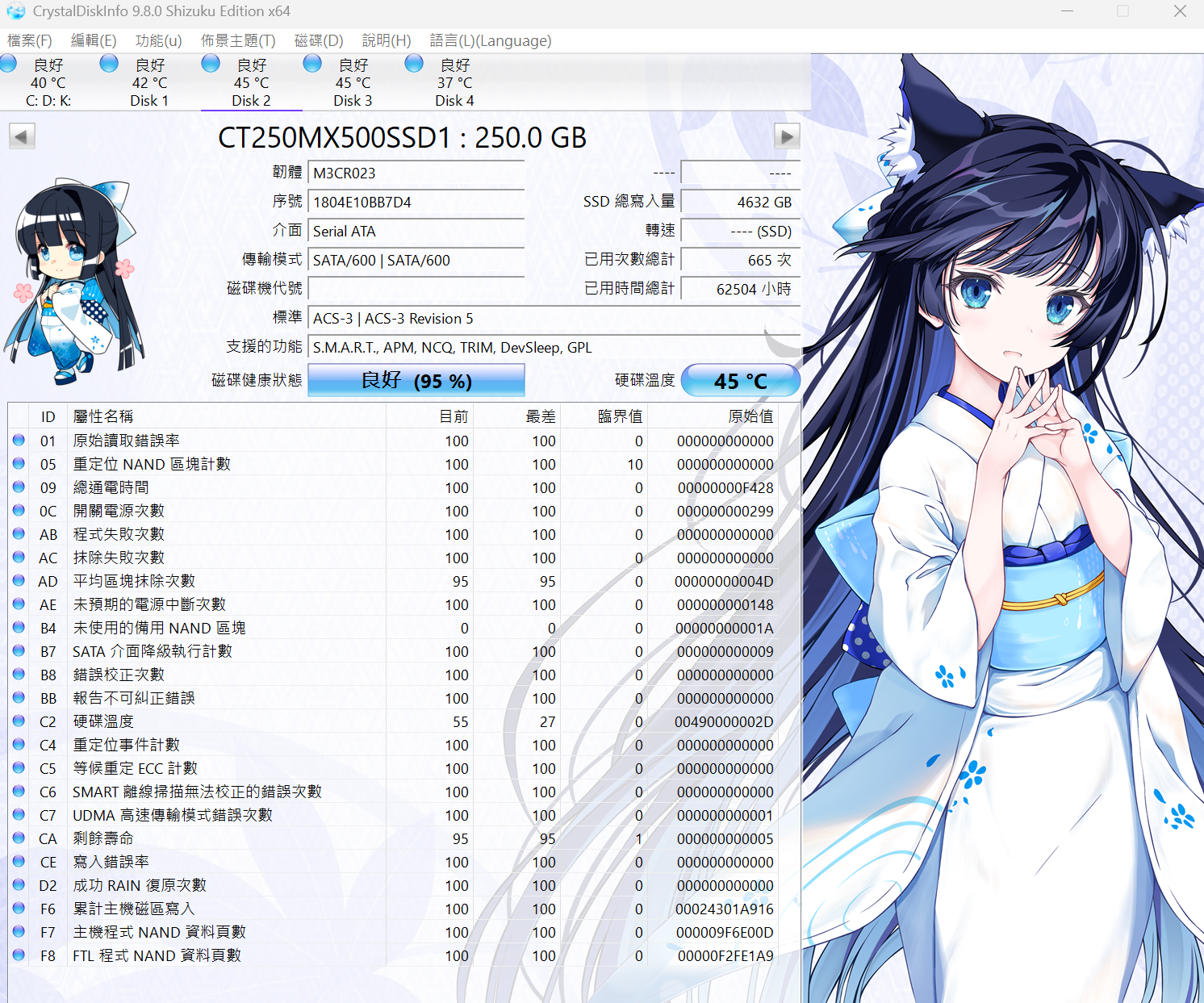
Task: Open the 檔案(F) menu
Action: (x=30, y=41)
